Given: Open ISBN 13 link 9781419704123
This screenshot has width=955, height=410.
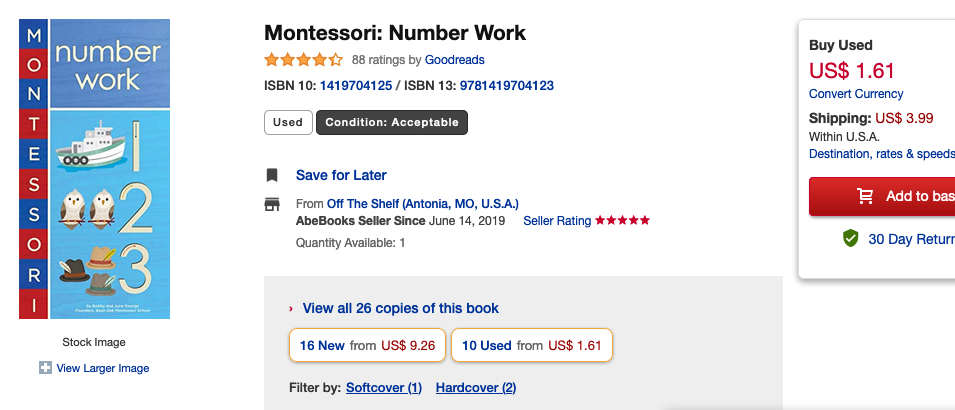Looking at the screenshot, I should 507,86.
